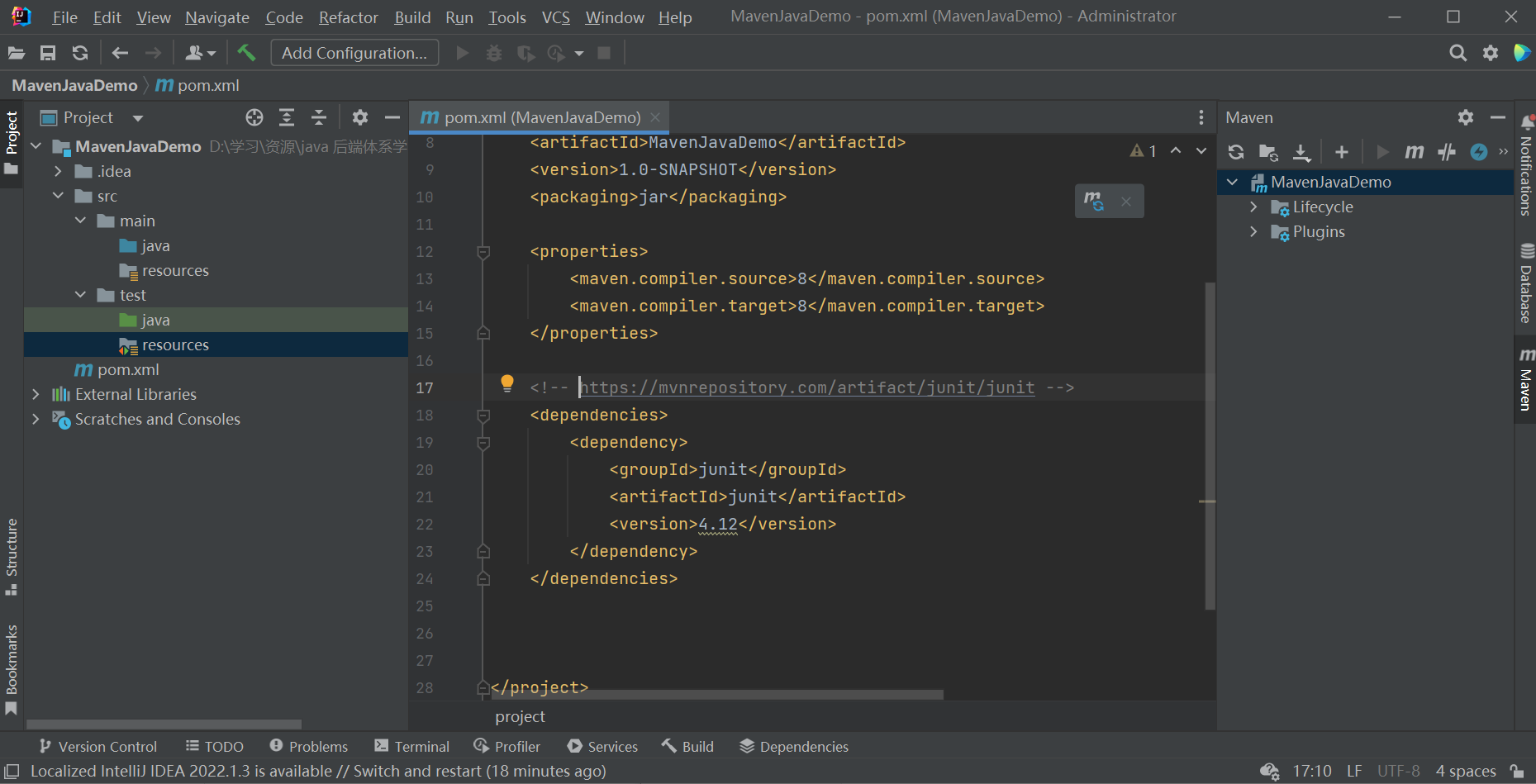The height and width of the screenshot is (784, 1536).
Task: Toggle the Structure tool window
Action: pyautogui.click(x=12, y=557)
